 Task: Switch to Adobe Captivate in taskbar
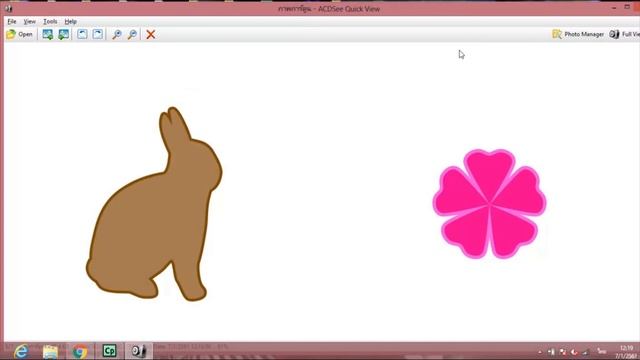click(109, 351)
